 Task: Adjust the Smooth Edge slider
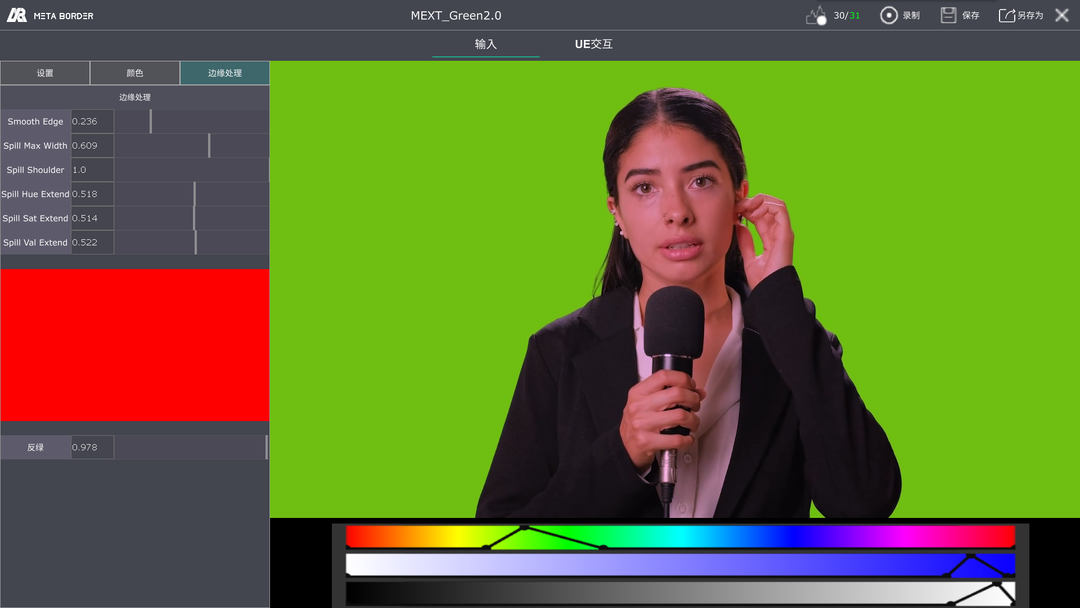(x=191, y=121)
